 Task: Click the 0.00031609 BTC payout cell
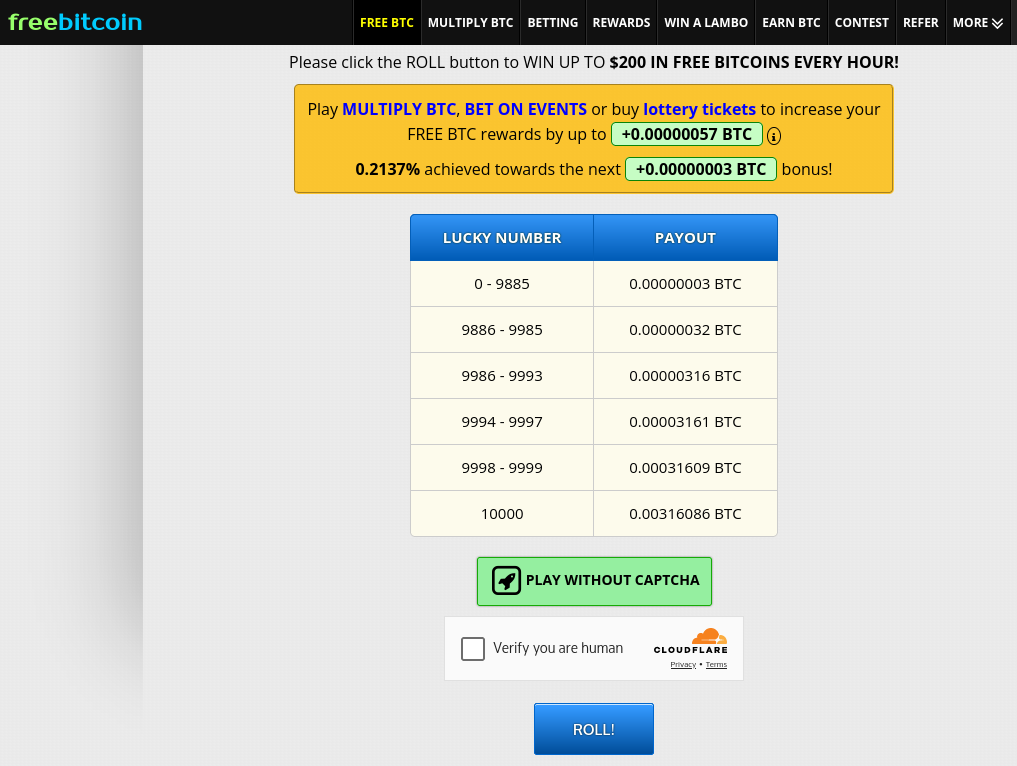tap(686, 468)
